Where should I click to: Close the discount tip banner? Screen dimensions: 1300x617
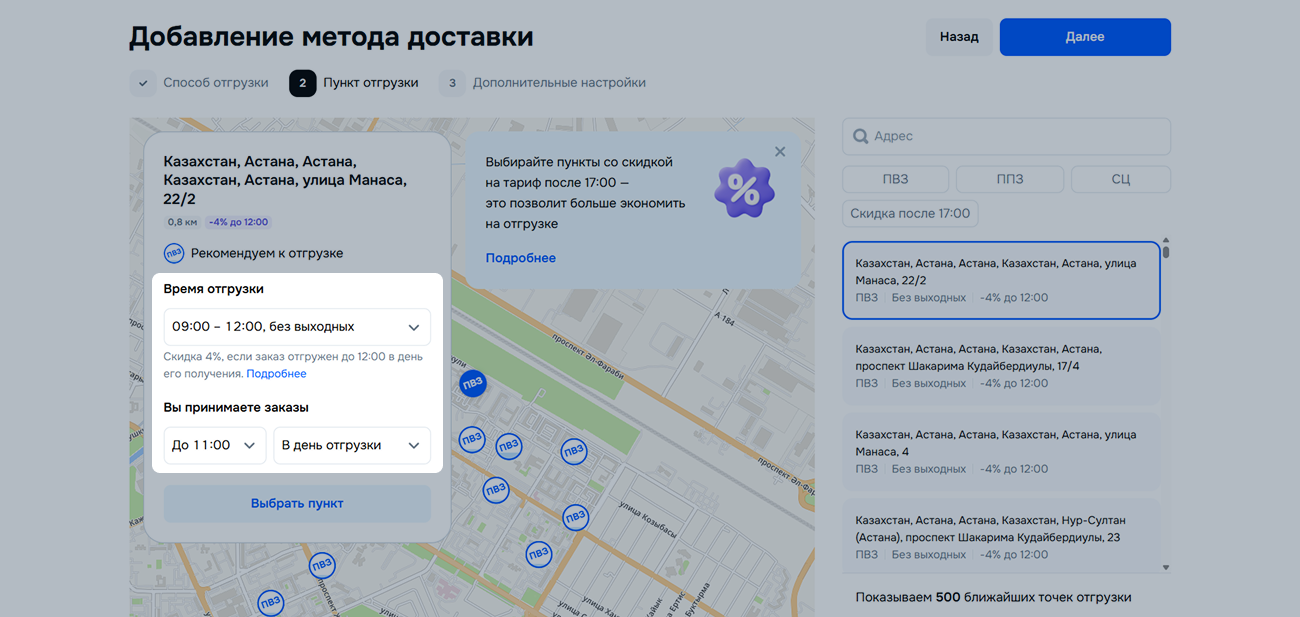click(x=780, y=152)
